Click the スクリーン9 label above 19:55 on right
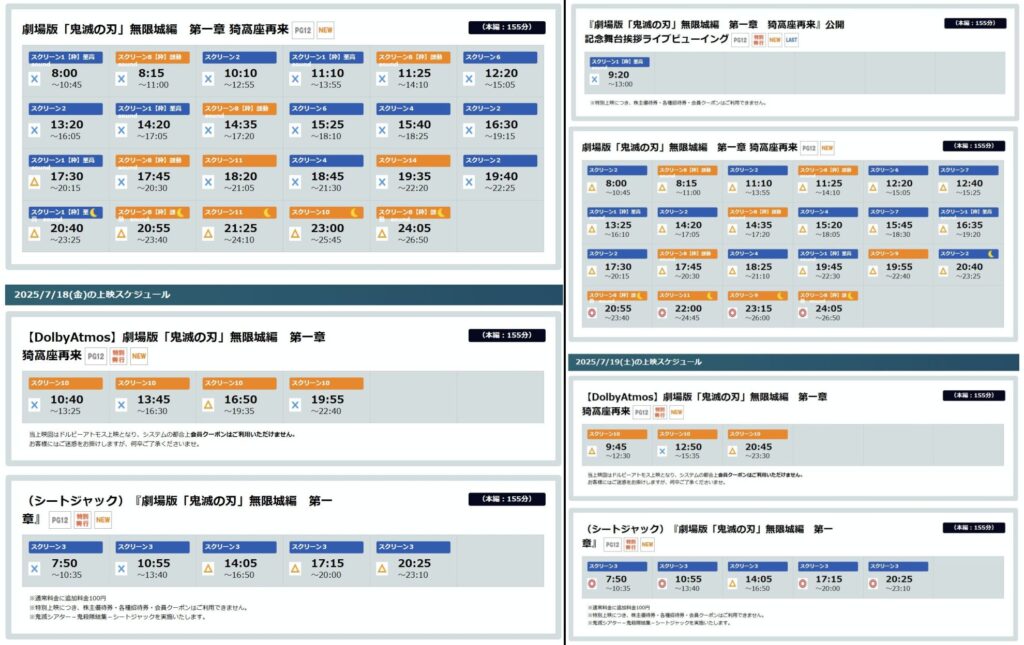This screenshot has width=1024, height=645. point(898,253)
